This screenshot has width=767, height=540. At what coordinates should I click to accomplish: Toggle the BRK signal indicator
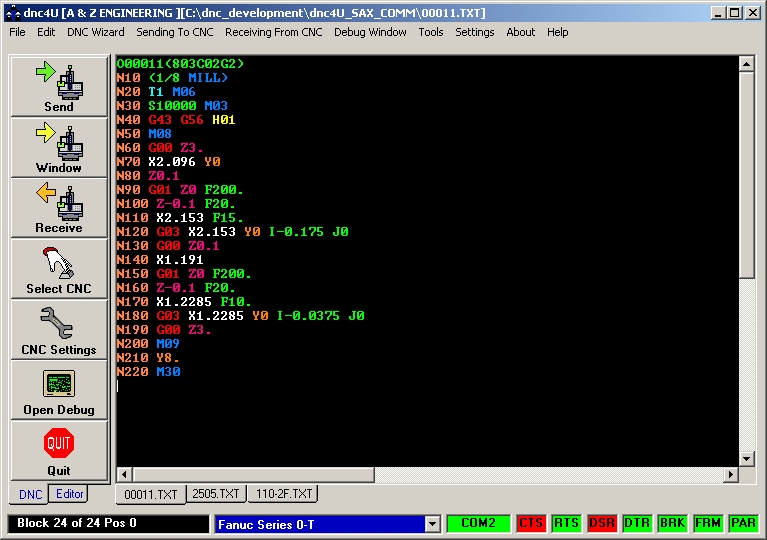672,523
